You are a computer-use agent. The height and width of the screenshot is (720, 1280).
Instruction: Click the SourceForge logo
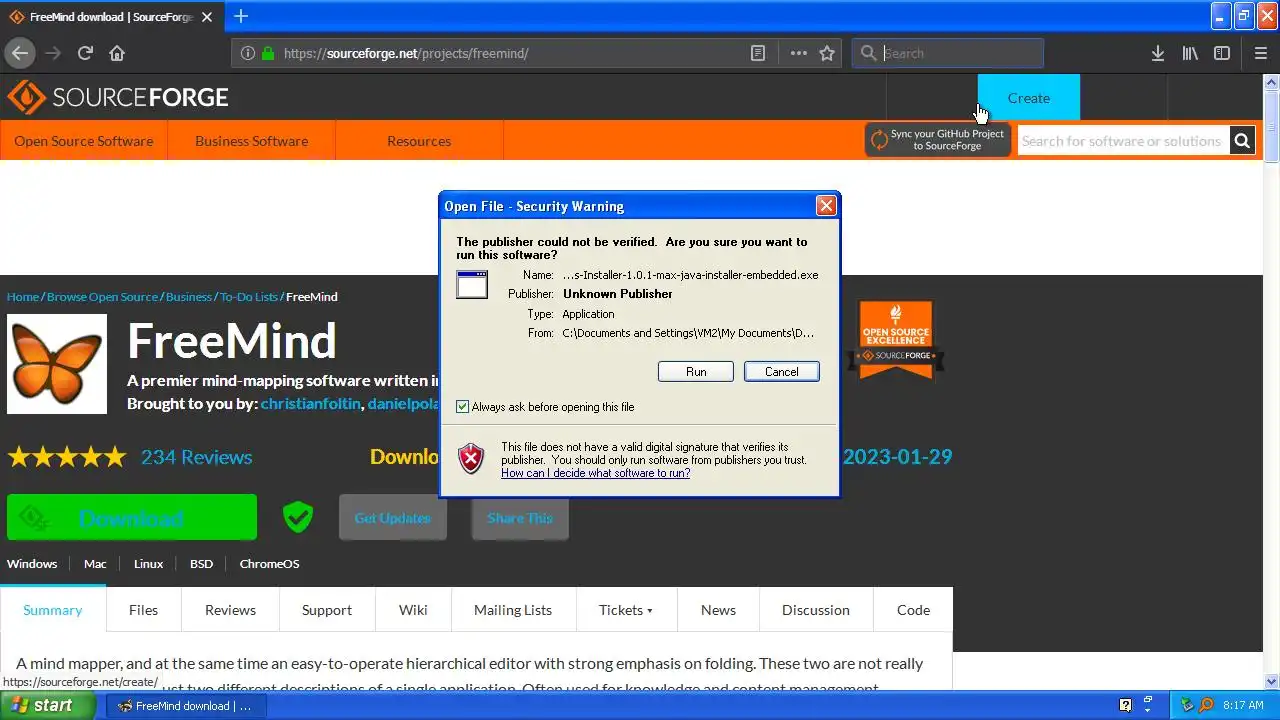(x=118, y=97)
